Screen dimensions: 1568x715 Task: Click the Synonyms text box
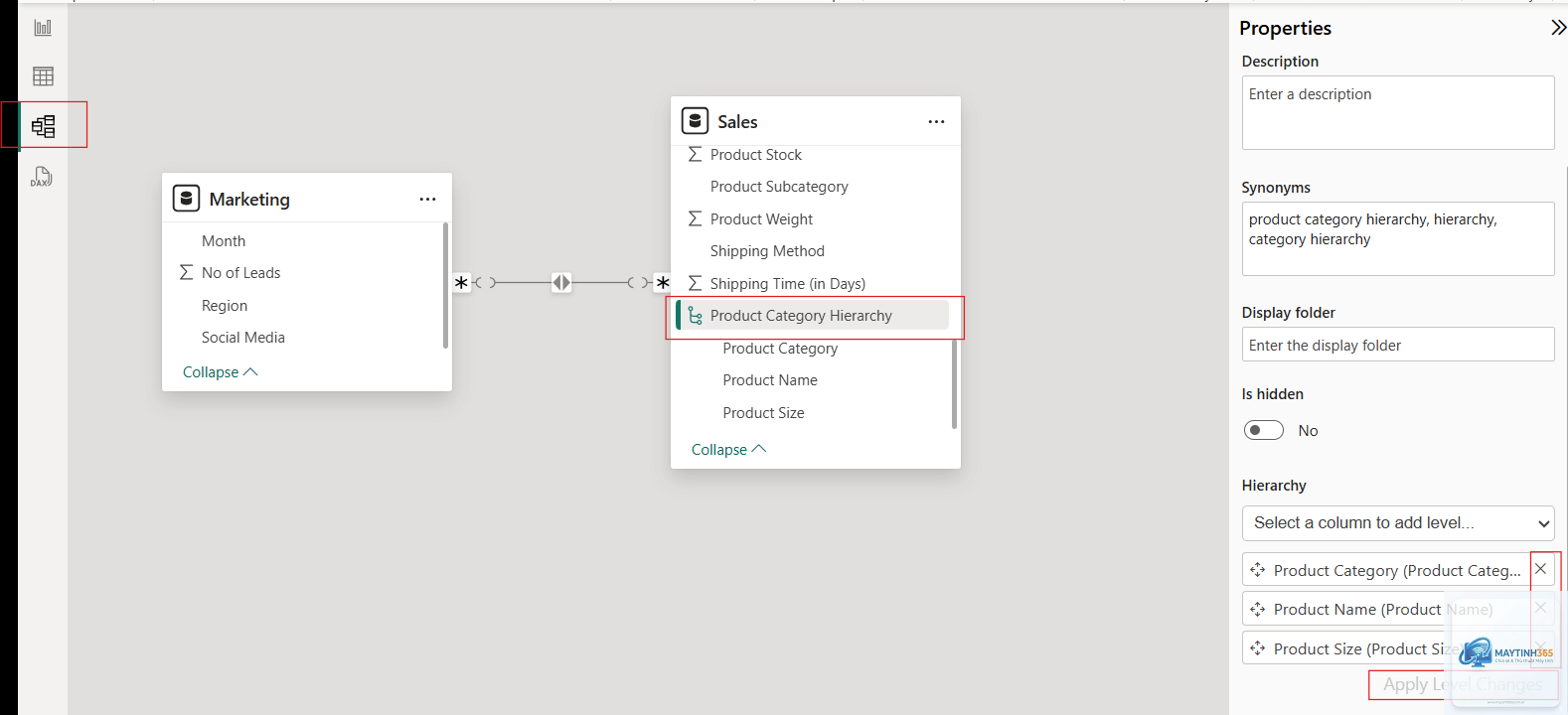point(1398,238)
